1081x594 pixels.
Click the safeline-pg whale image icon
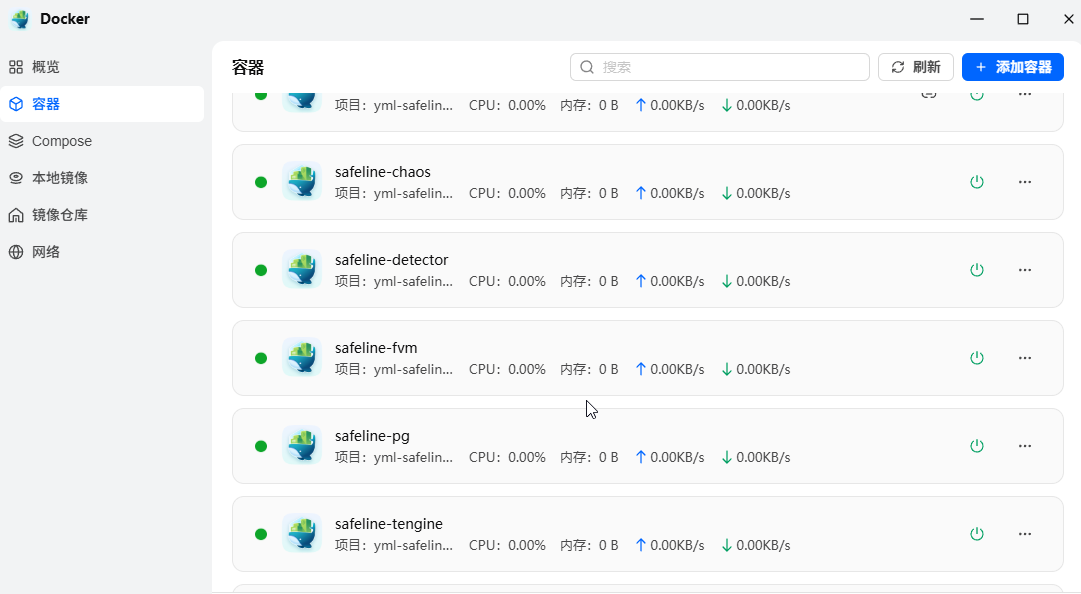click(302, 445)
